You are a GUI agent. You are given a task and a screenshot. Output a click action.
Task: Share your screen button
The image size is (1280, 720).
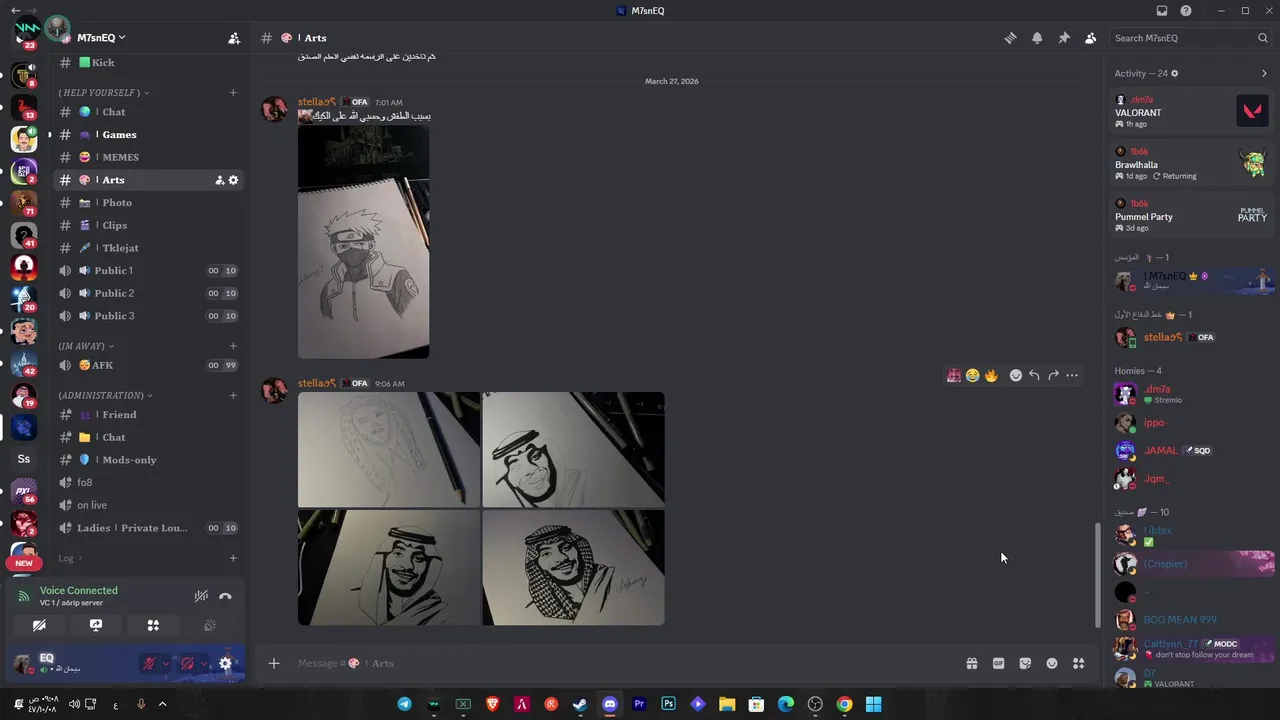[96, 626]
